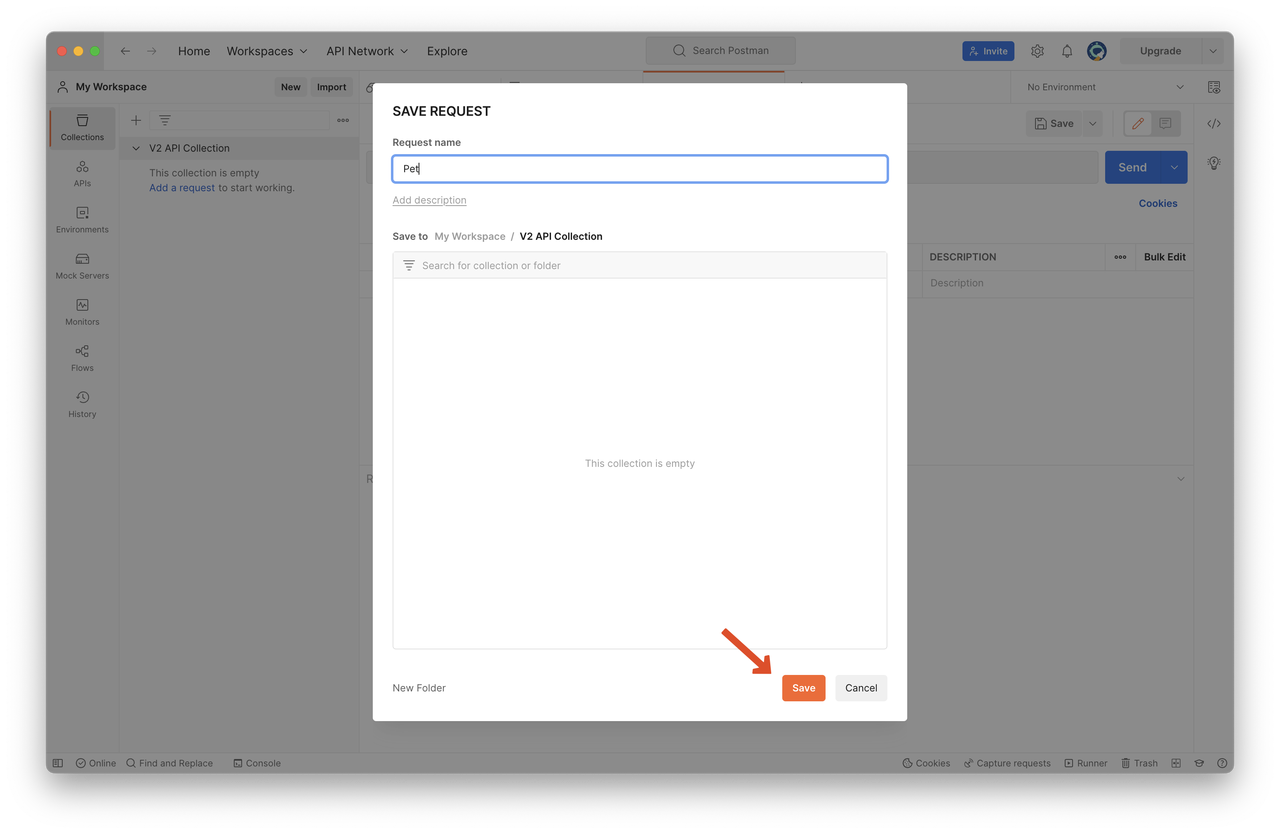Open the Workspaces dropdown menu

(x=267, y=51)
